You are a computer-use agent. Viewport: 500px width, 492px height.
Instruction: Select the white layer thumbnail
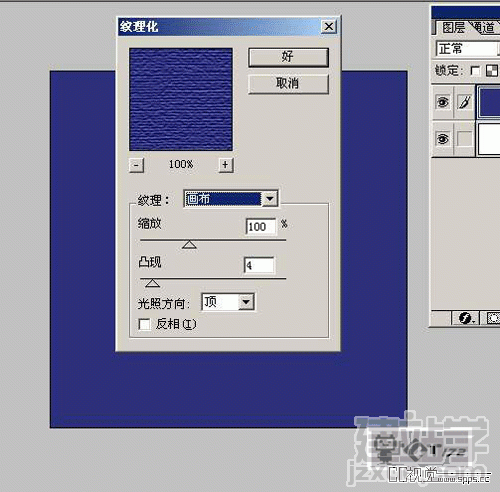[x=490, y=139]
